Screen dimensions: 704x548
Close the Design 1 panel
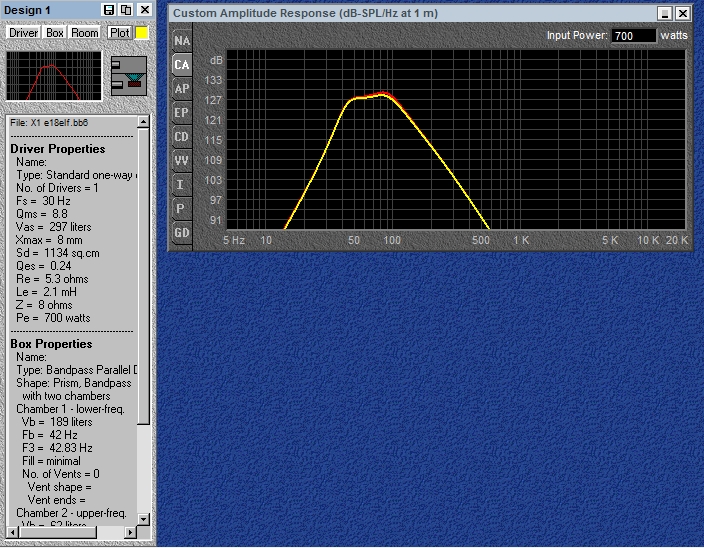click(145, 9)
